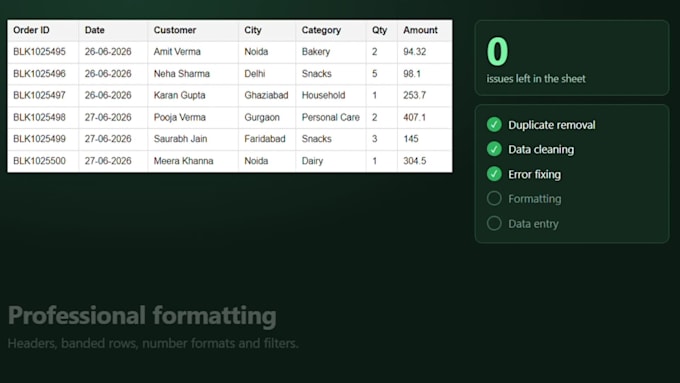
Task: Select the Personal Care category cell
Action: [331, 117]
